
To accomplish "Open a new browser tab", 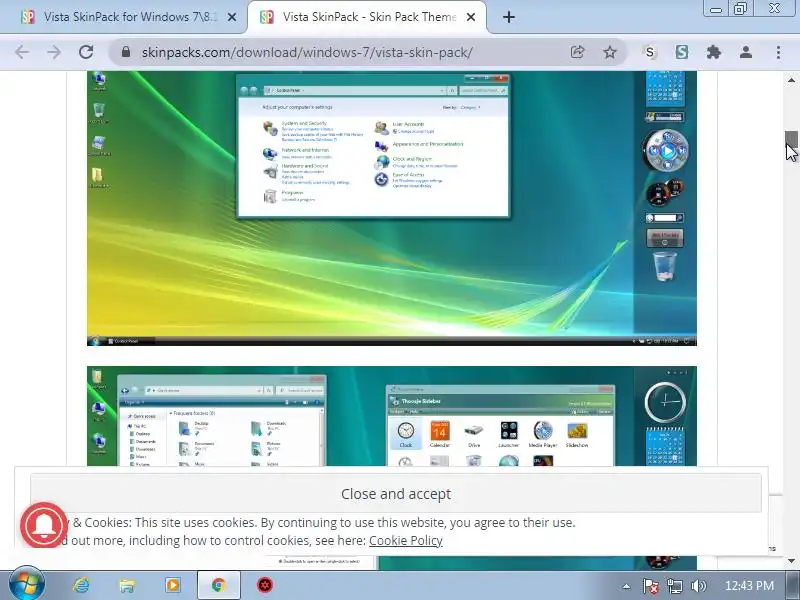I will coord(509,17).
